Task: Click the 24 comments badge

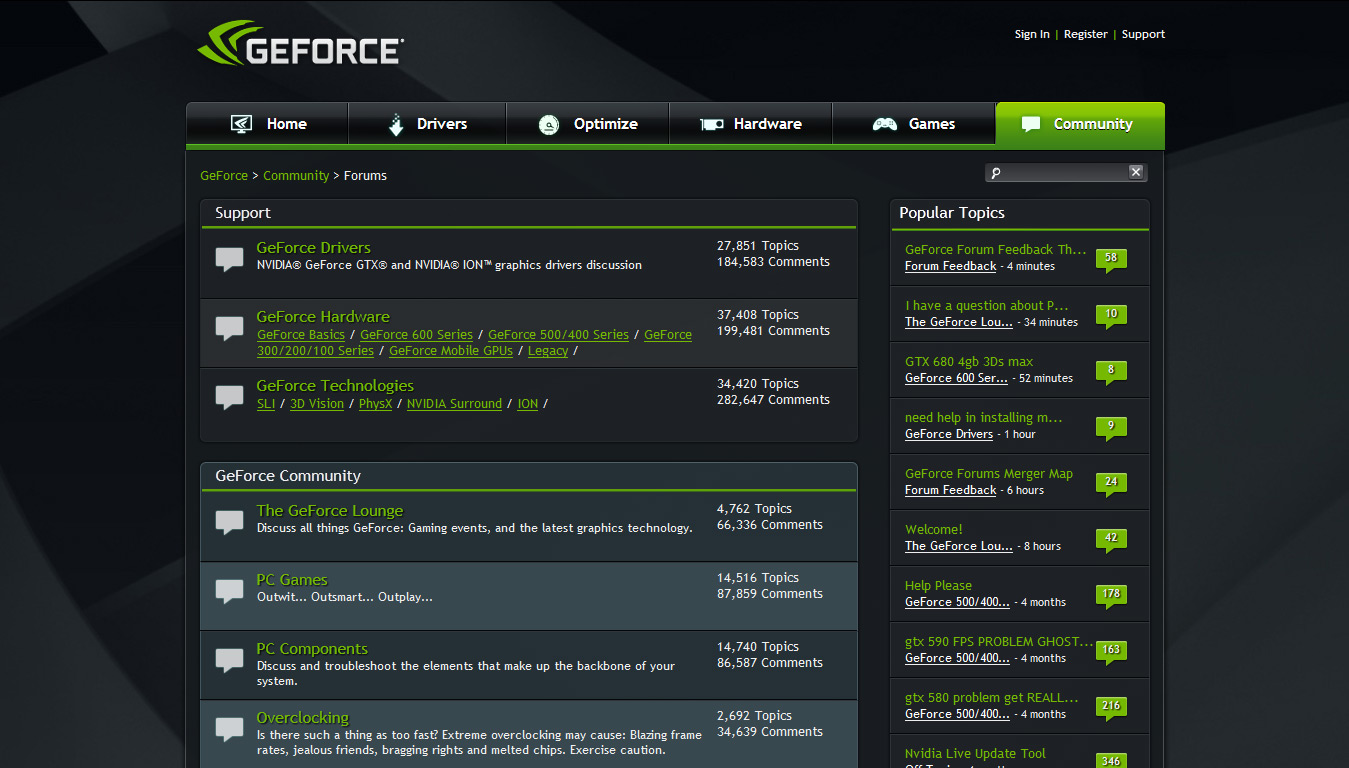Action: tap(1111, 483)
